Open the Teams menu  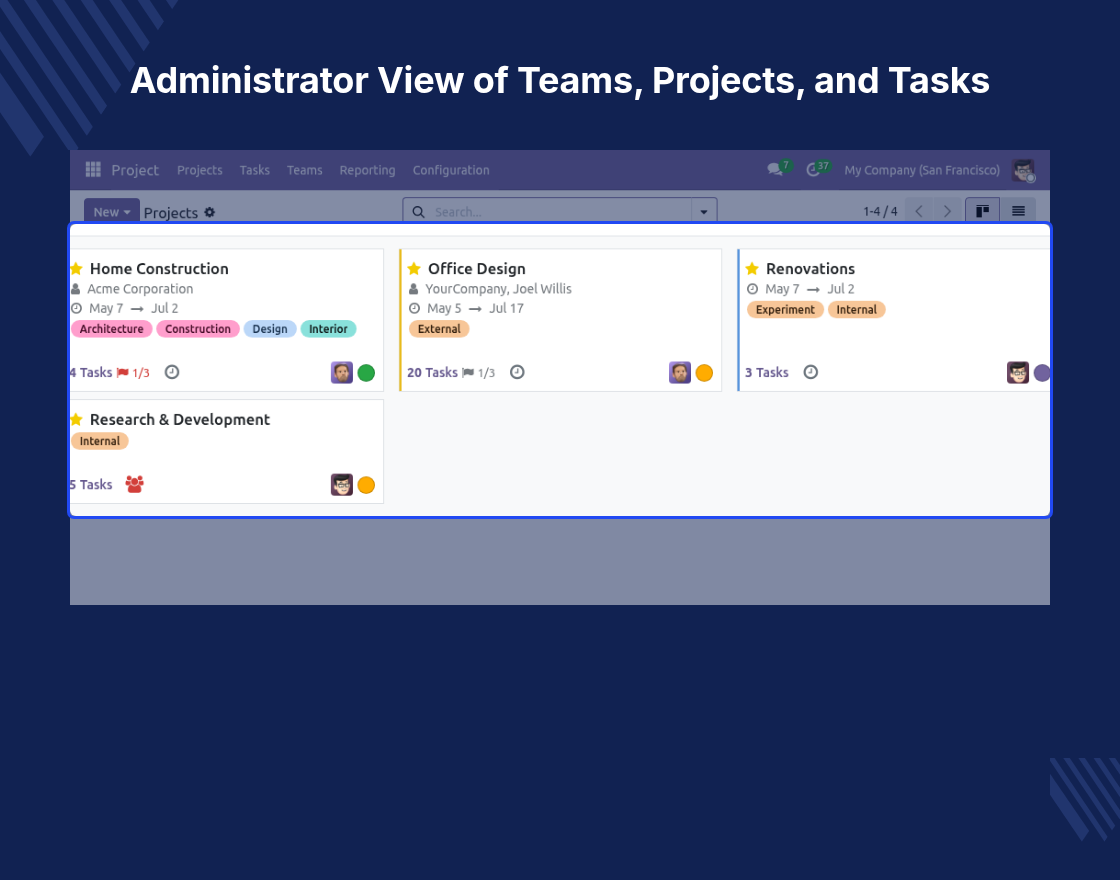(304, 170)
